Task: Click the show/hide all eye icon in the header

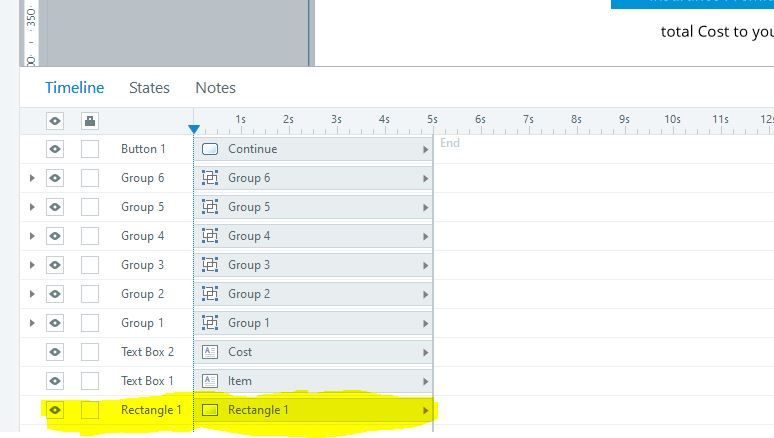Action: [x=55, y=121]
